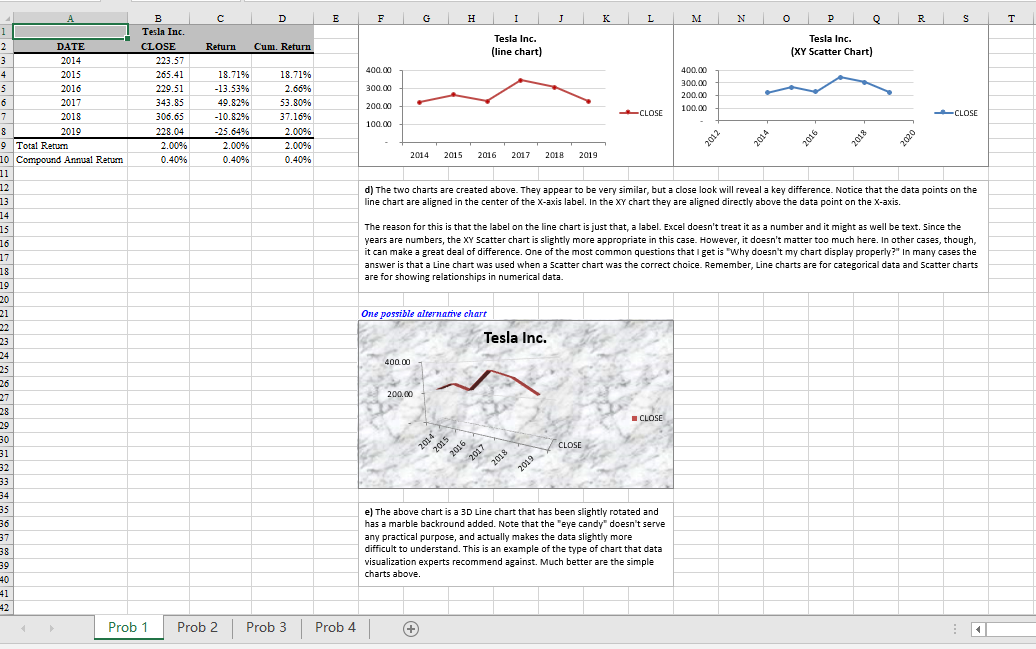Select the 18.71% cell in Return column
This screenshot has height=649, width=1036.
coord(220,75)
